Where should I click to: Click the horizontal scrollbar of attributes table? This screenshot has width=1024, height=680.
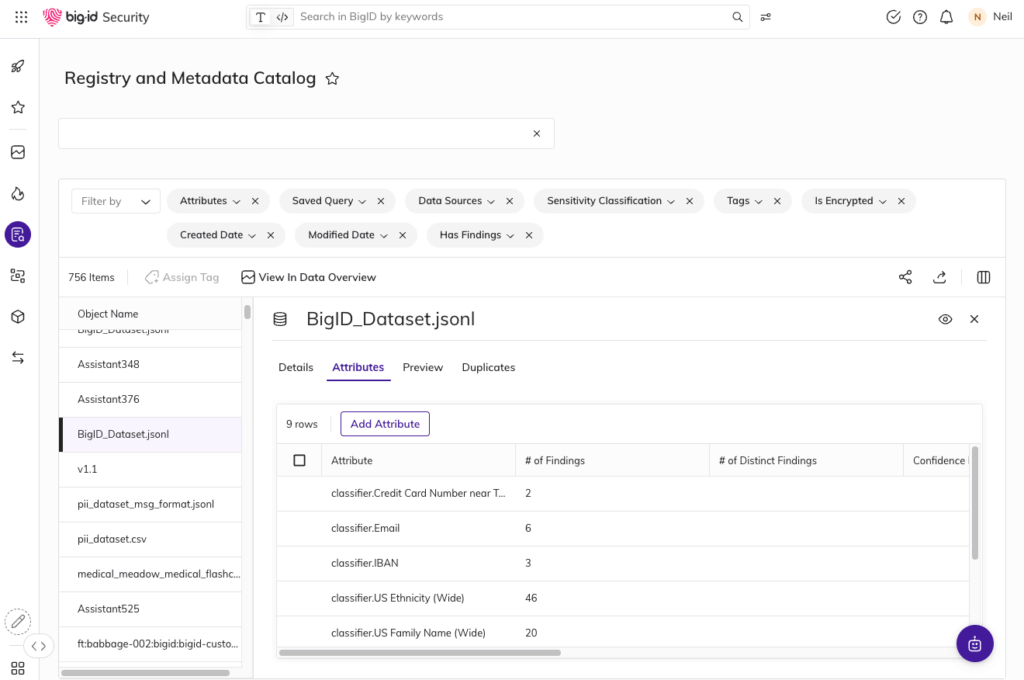pyautogui.click(x=420, y=653)
